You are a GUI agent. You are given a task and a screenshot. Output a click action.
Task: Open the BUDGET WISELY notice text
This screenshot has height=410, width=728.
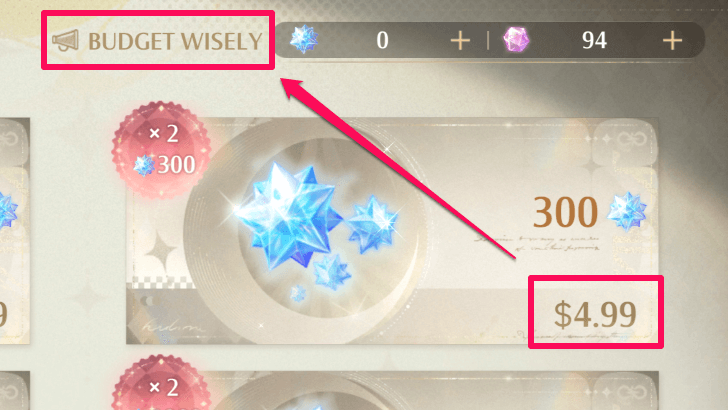(175, 41)
